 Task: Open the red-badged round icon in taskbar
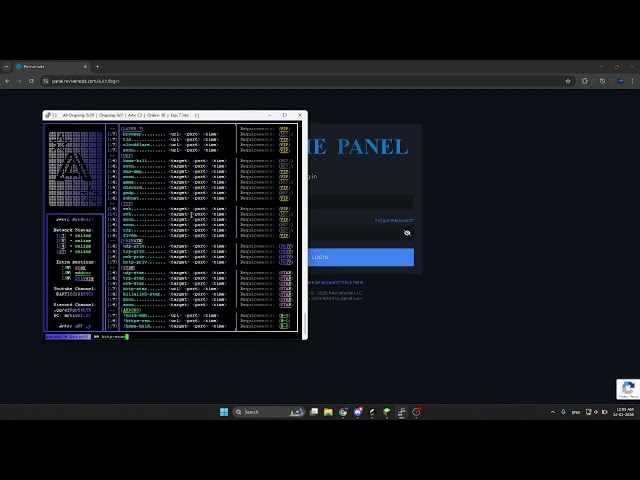point(416,412)
